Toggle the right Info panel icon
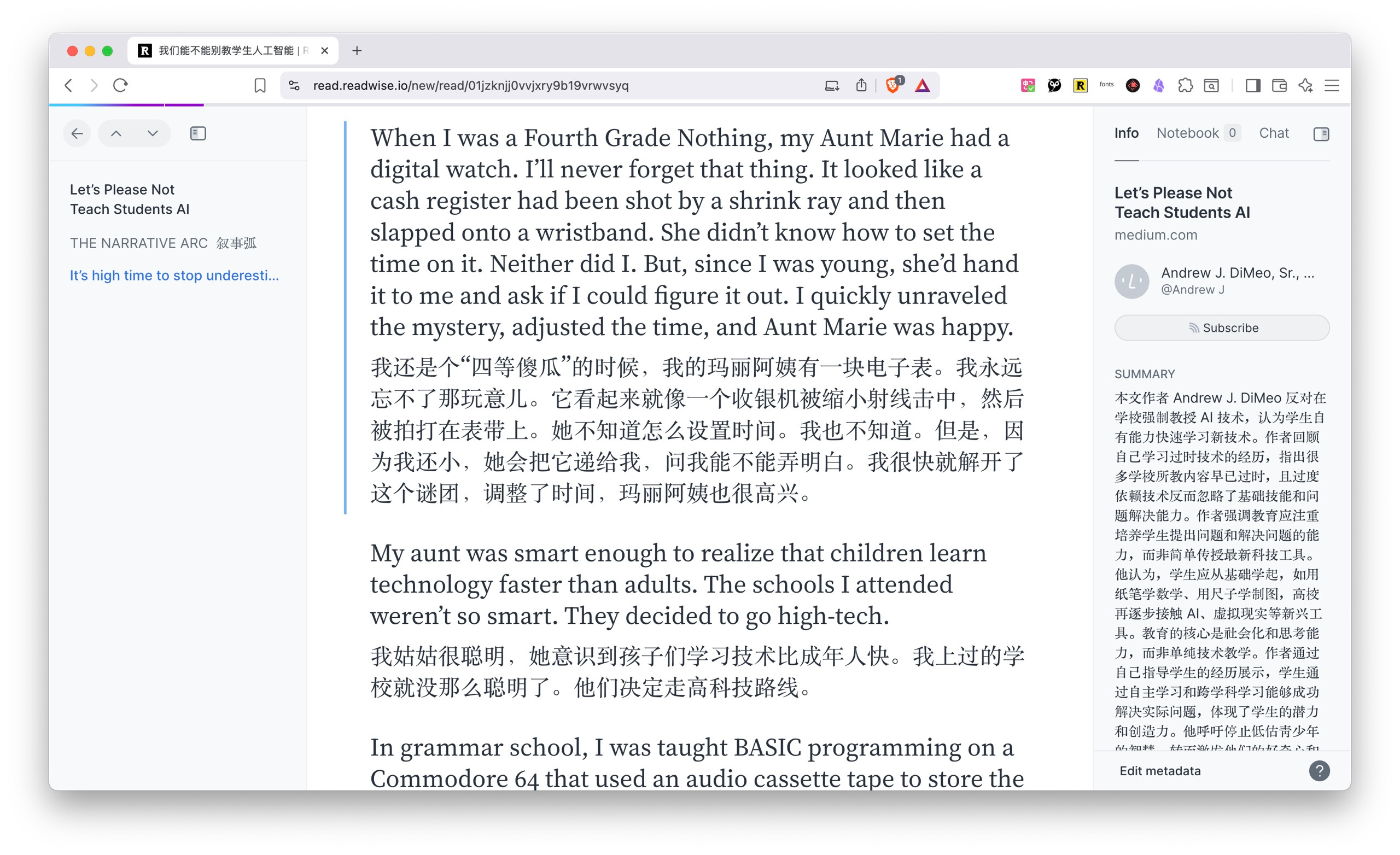Screen dimensions: 1400x855 pyautogui.click(x=1321, y=134)
